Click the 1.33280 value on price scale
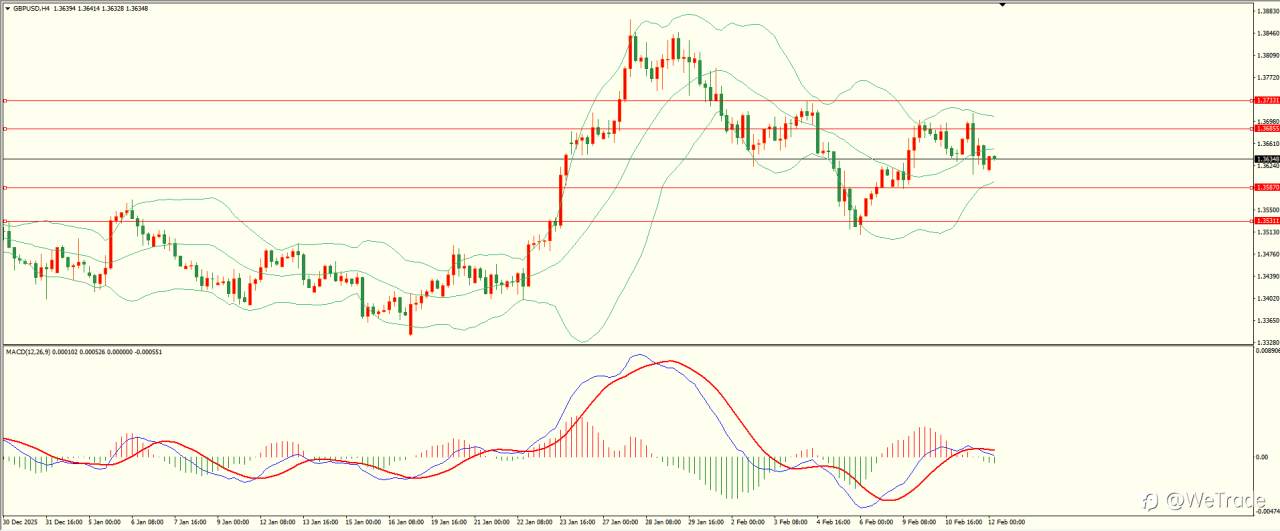This screenshot has width=1280, height=531. tap(1269, 342)
